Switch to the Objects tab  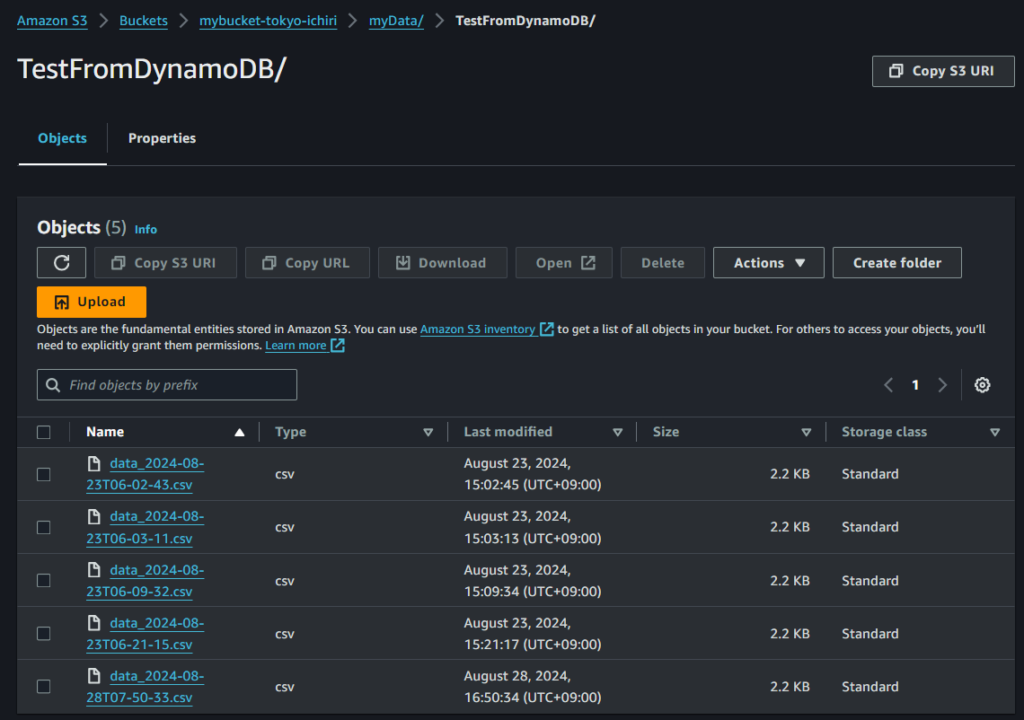[x=62, y=138]
